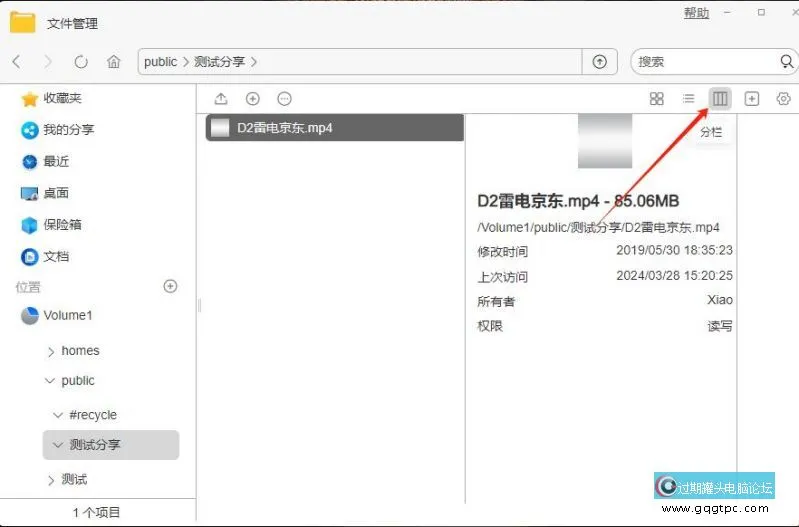
Task: Open the 帮助 help menu
Action: [x=697, y=13]
